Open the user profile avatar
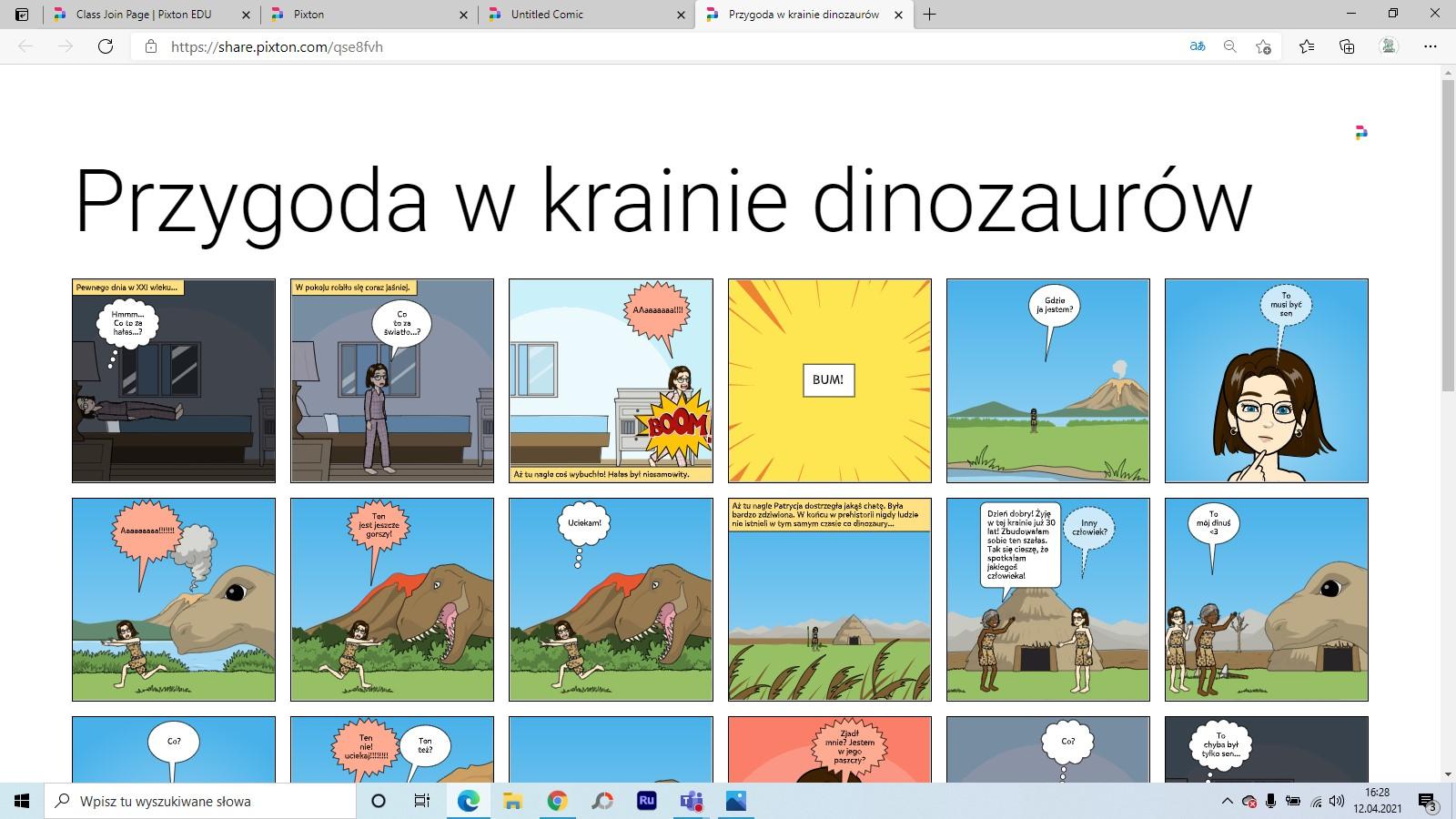This screenshot has height=819, width=1456. (x=1389, y=45)
